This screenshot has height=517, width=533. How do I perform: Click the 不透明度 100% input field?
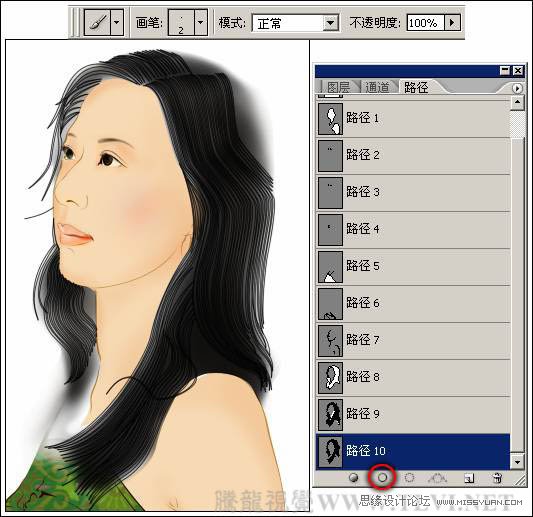(x=425, y=23)
